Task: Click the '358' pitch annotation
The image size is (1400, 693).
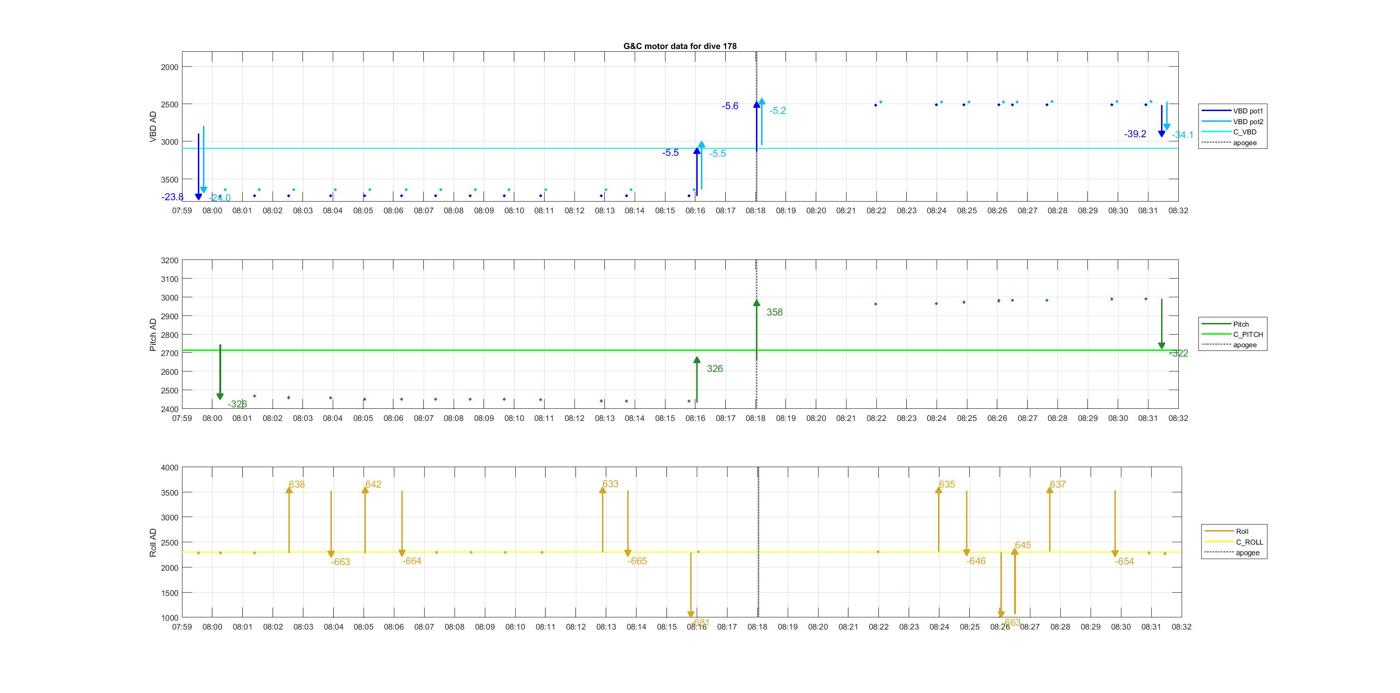Action: [x=774, y=313]
